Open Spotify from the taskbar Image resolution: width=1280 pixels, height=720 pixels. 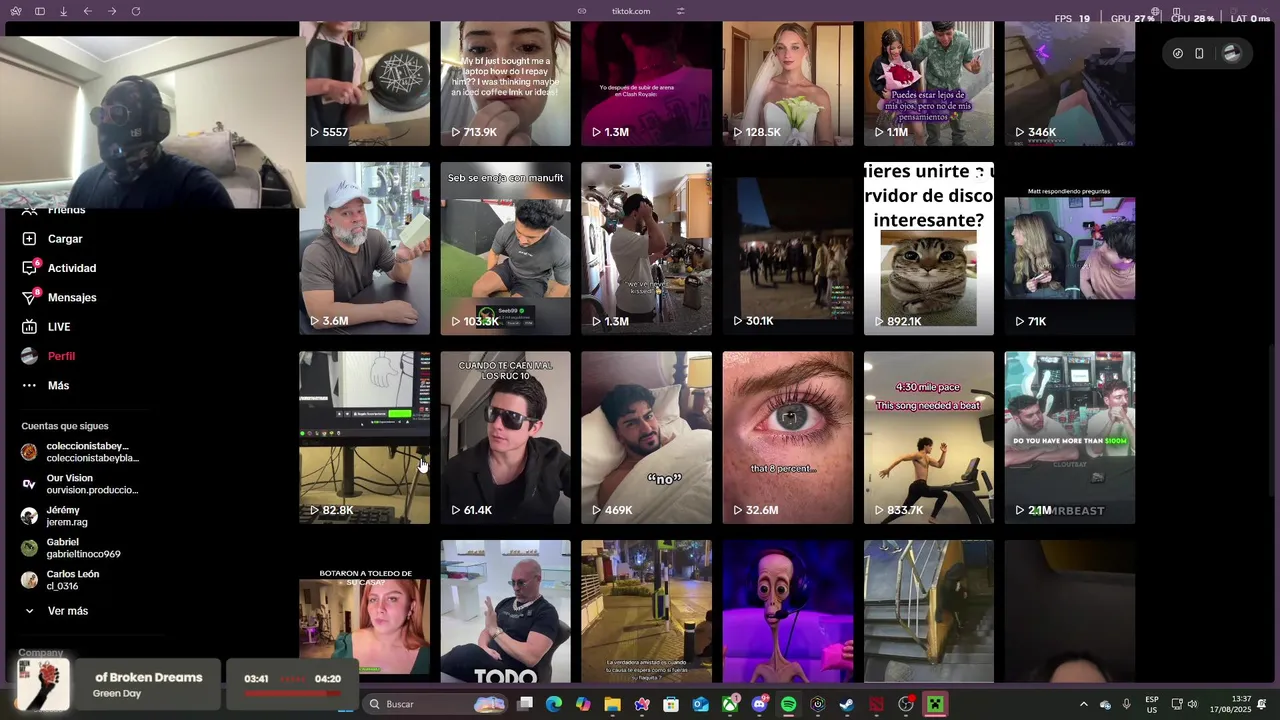click(x=788, y=704)
